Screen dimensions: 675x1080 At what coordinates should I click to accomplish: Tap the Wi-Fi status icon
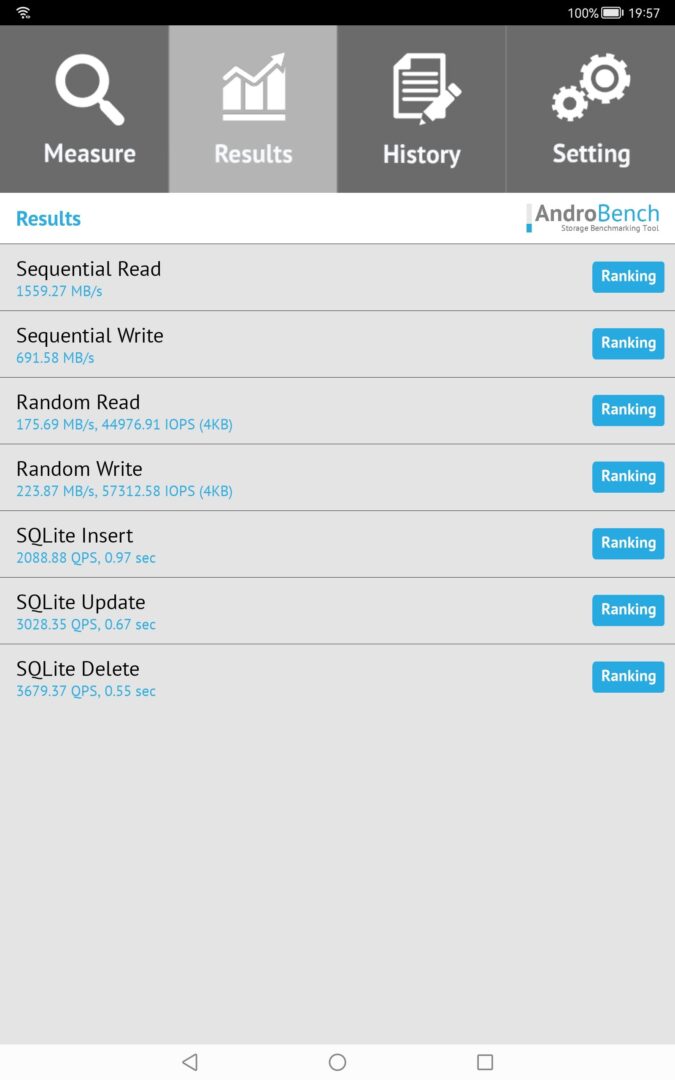pyautogui.click(x=23, y=12)
